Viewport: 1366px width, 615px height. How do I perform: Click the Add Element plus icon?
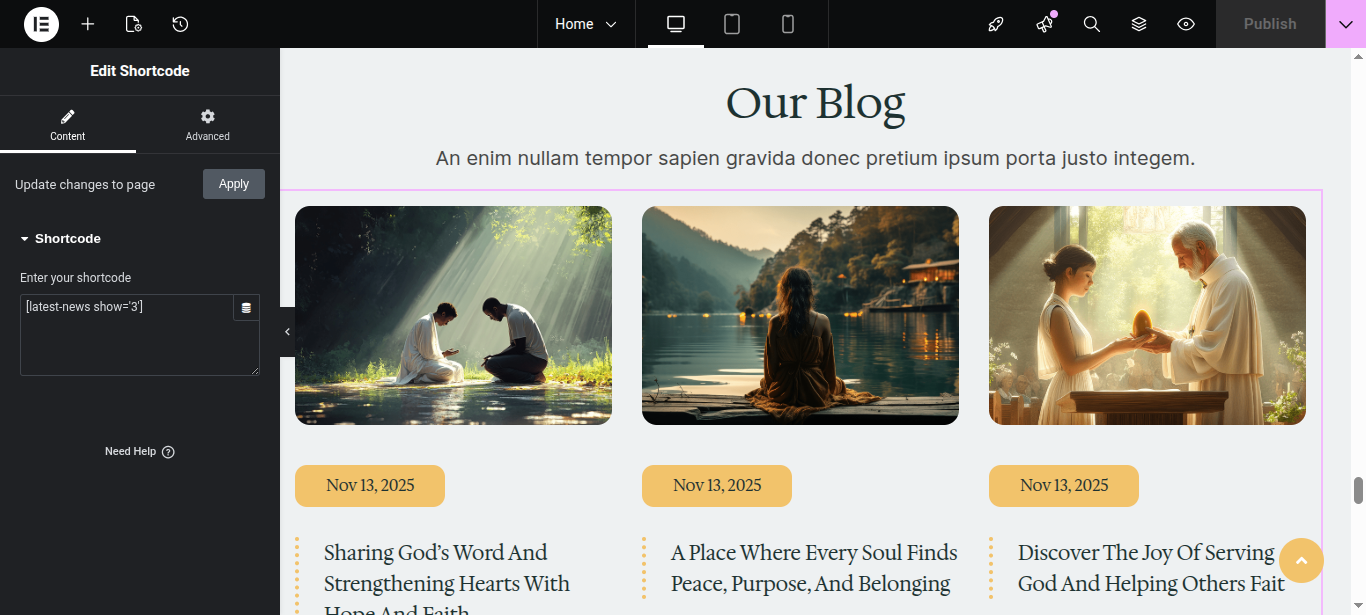(88, 24)
